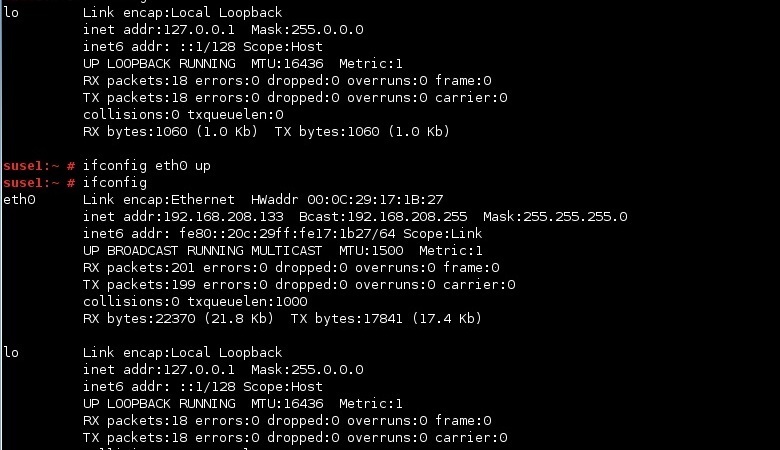Screen dimensions: 780x450
Task: Click the HWaddr 00:0C:29:17:1B:27 value
Action: pyautogui.click(x=347, y=200)
